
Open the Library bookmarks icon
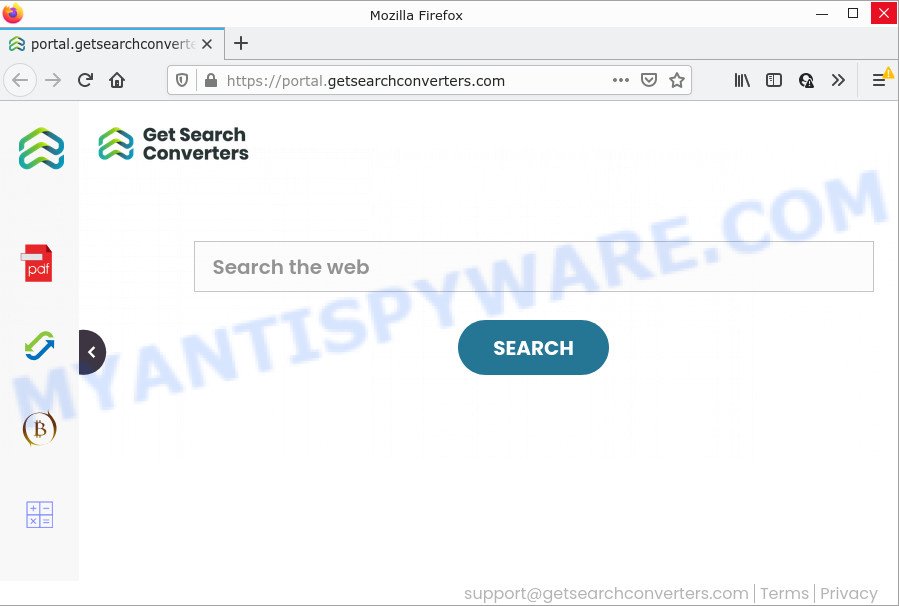tap(742, 80)
